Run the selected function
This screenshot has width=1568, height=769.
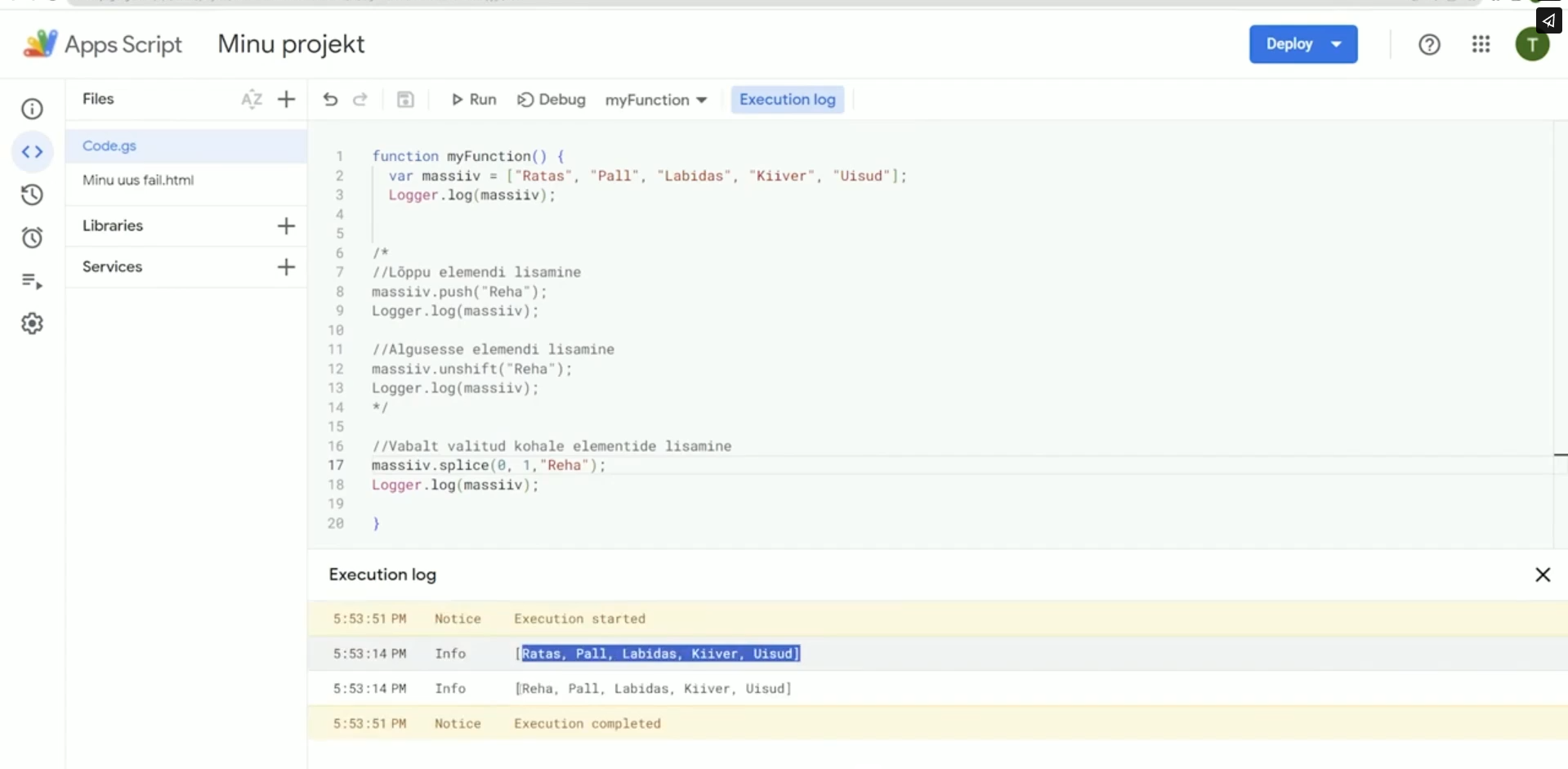474,100
